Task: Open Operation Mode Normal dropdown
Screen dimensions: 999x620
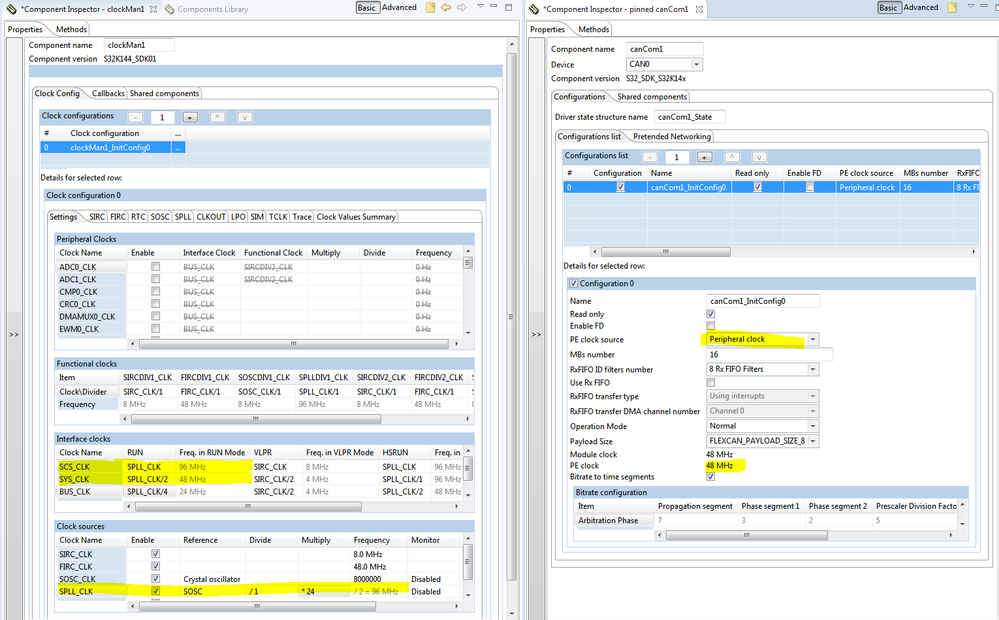Action: 813,426
